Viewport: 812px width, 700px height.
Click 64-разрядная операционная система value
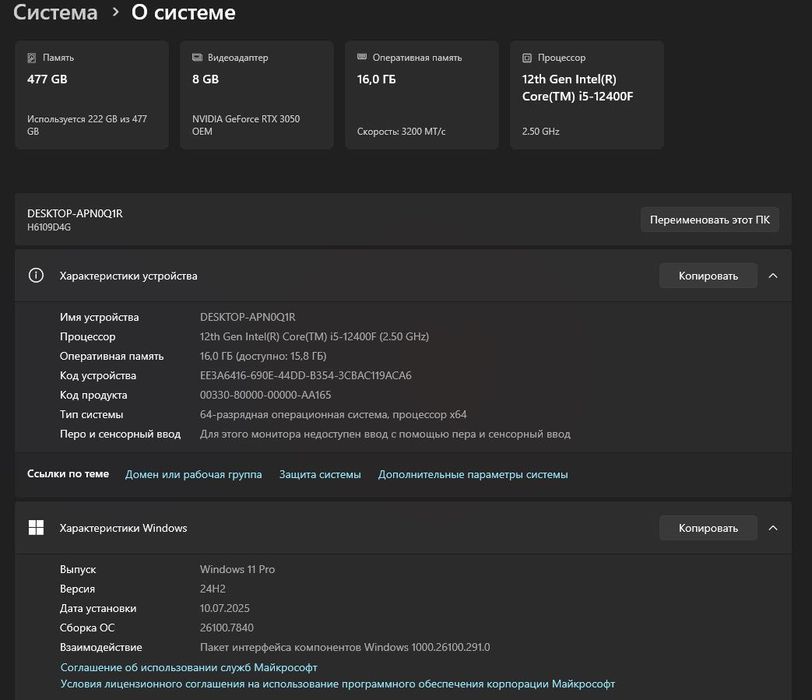pyautogui.click(x=333, y=415)
